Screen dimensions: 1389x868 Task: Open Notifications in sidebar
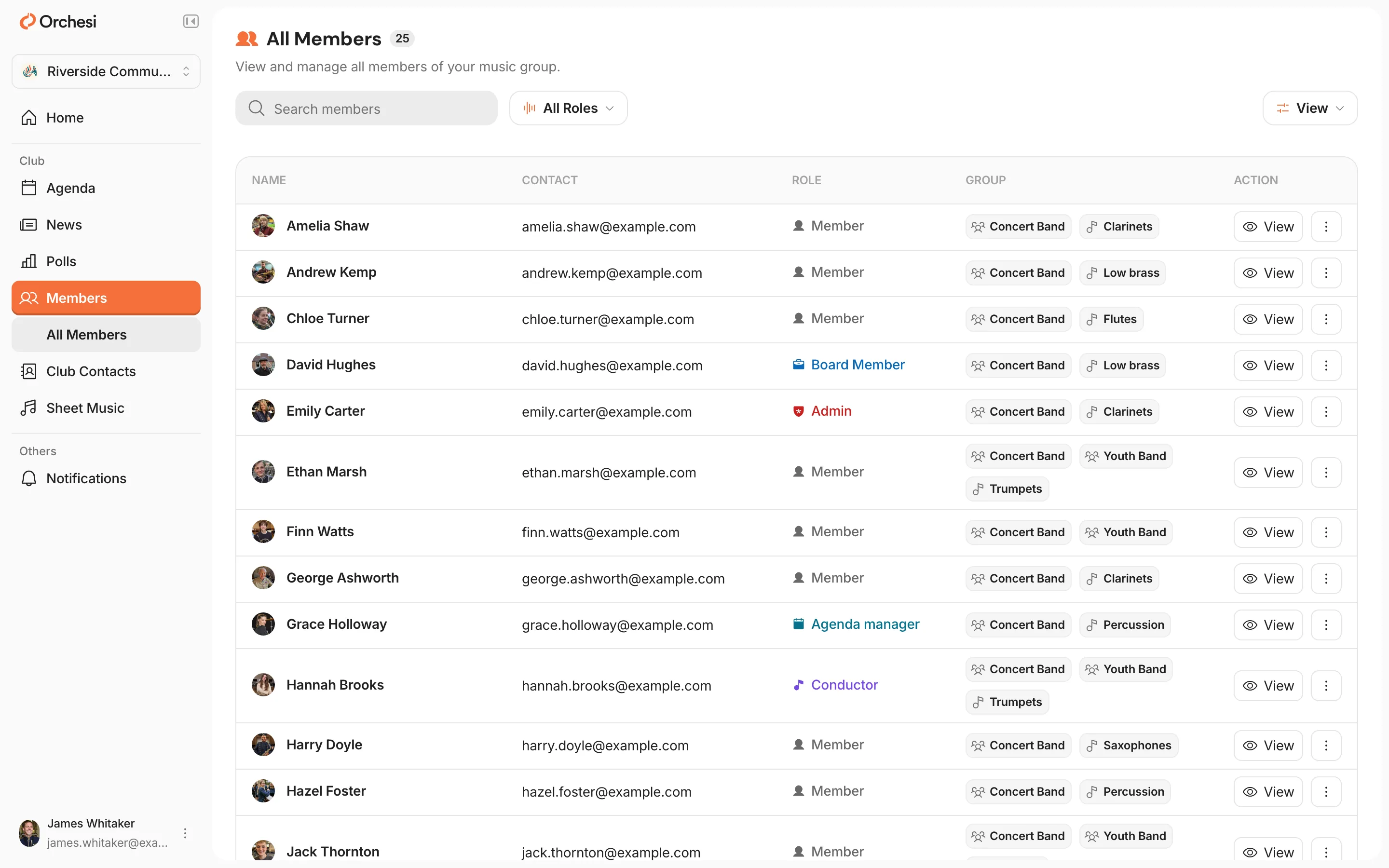click(106, 478)
